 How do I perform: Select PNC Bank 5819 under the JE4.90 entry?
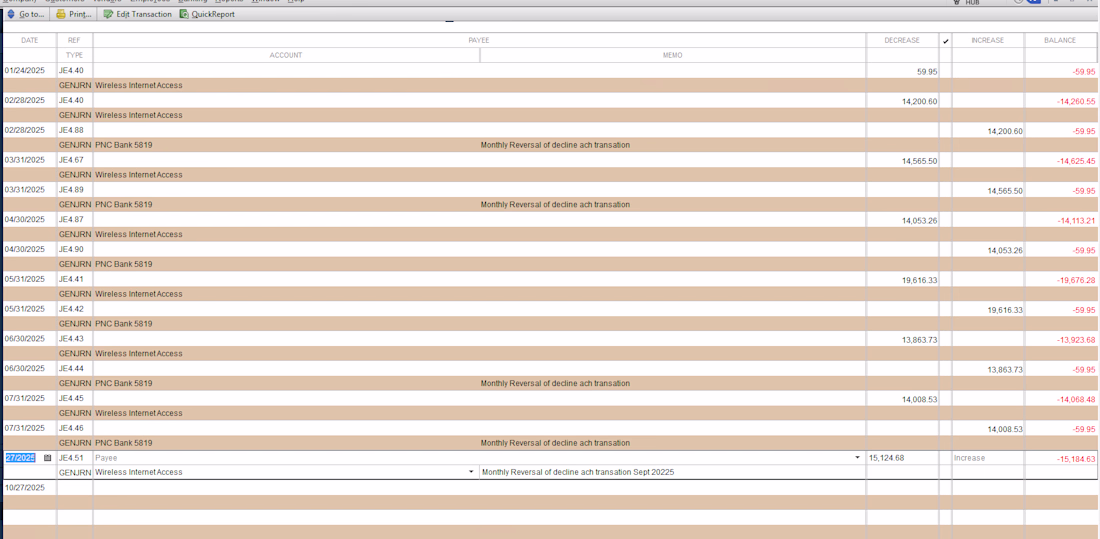[124, 264]
